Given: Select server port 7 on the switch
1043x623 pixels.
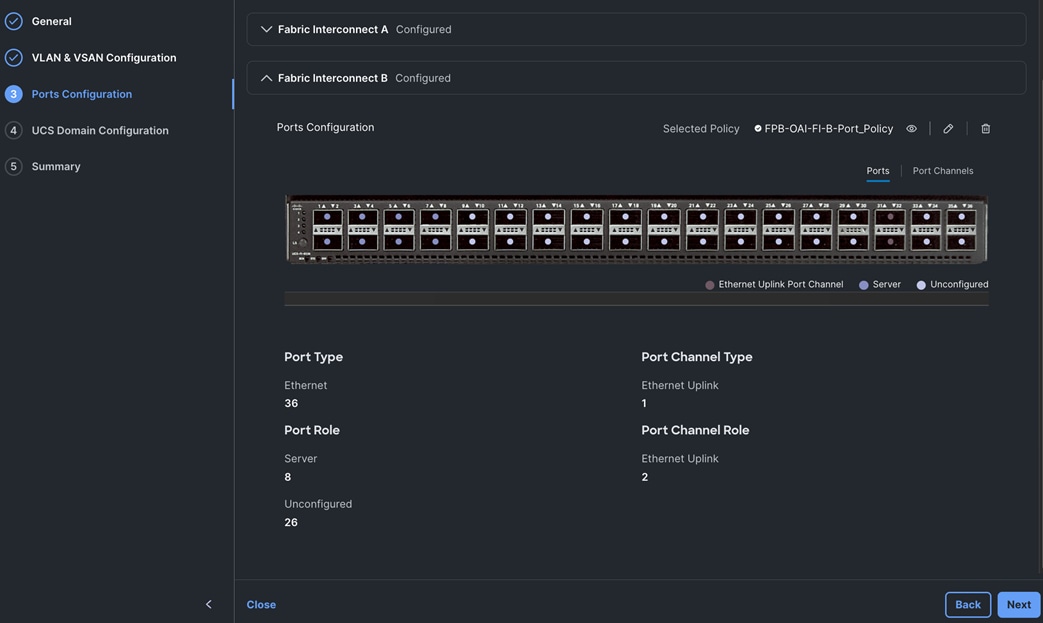Looking at the screenshot, I should pyautogui.click(x=435, y=217).
